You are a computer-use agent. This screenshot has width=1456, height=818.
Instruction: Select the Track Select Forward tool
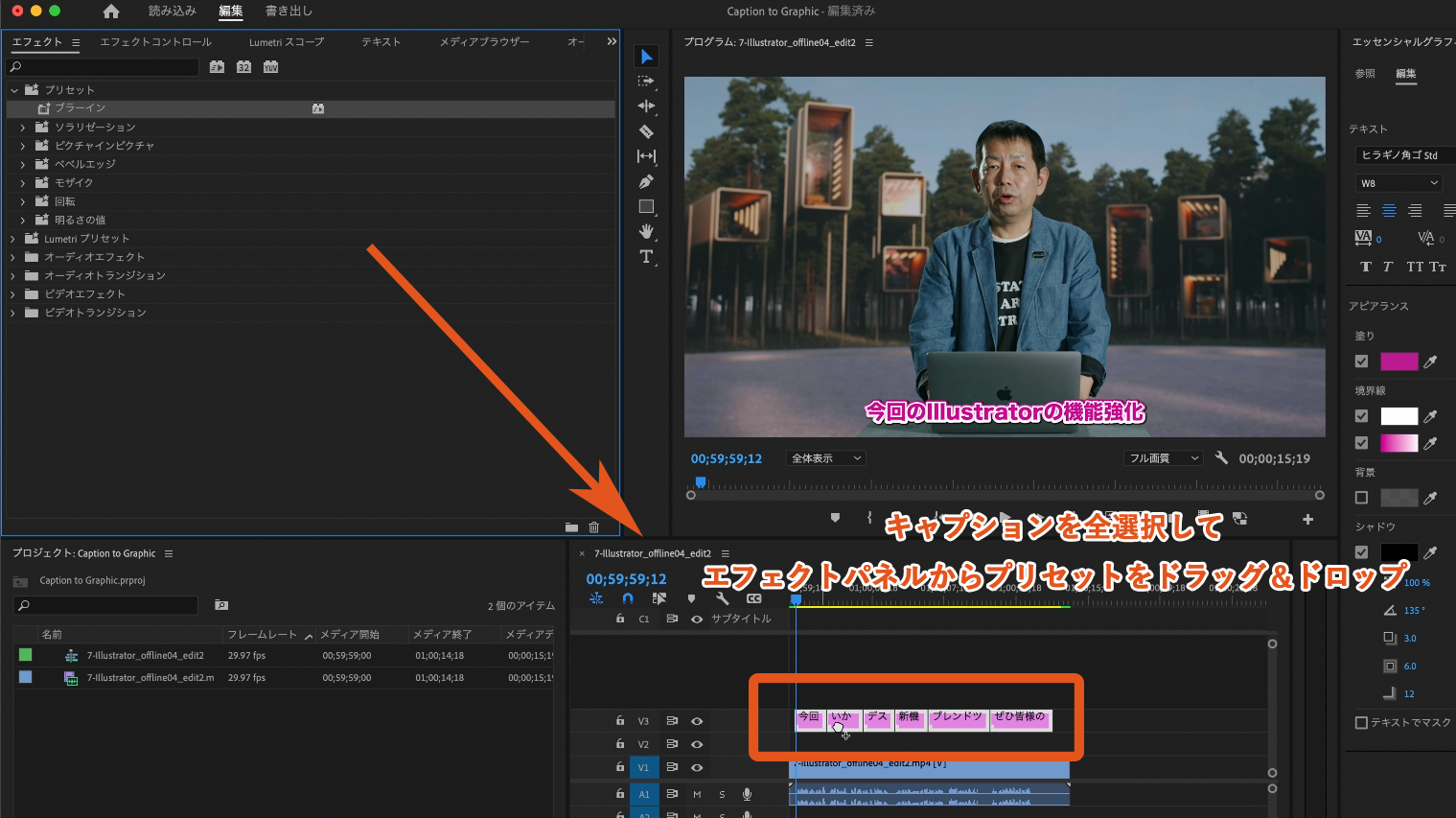[x=646, y=82]
